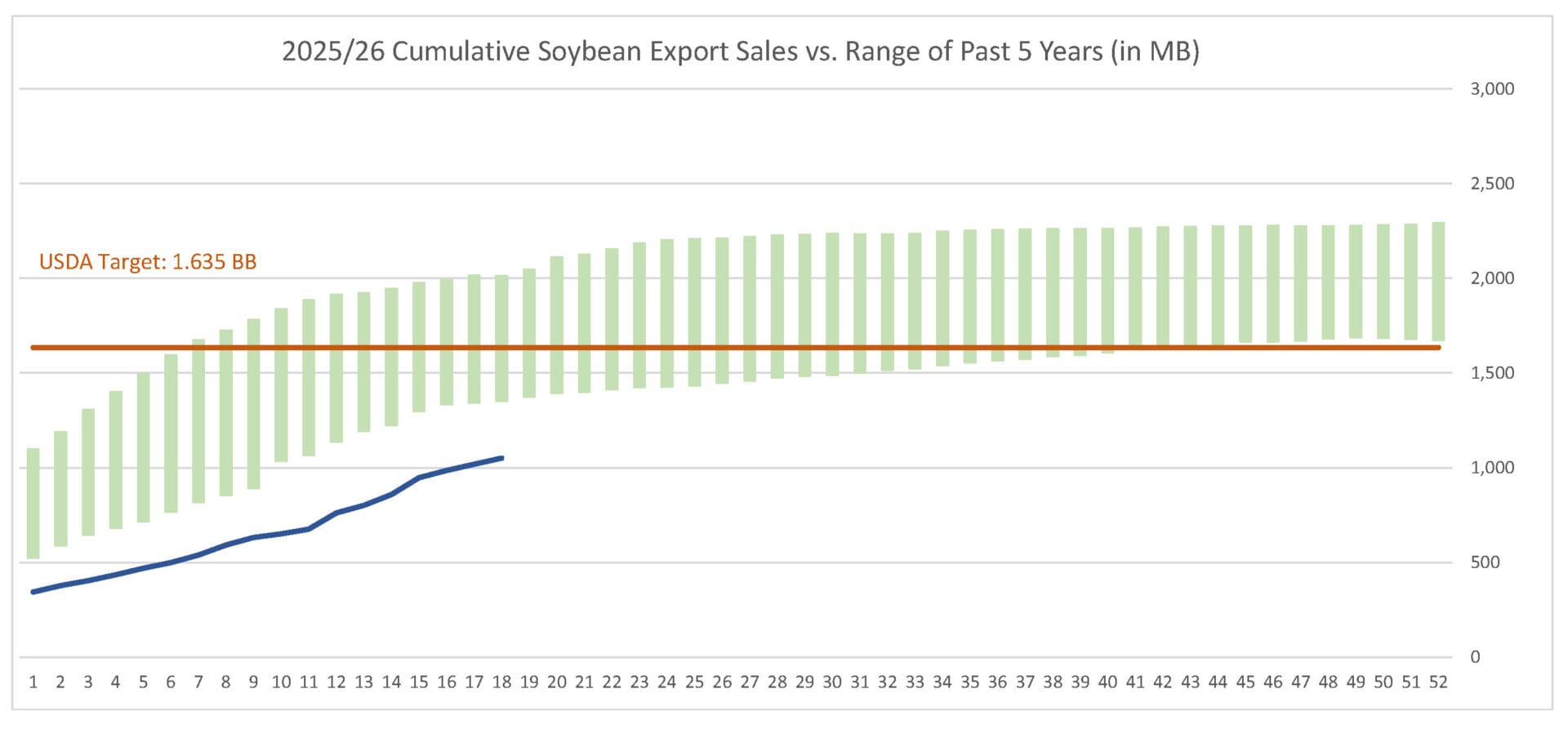Select week 40 label on the x-axis
This screenshot has width=1568, height=729.
click(x=1107, y=682)
